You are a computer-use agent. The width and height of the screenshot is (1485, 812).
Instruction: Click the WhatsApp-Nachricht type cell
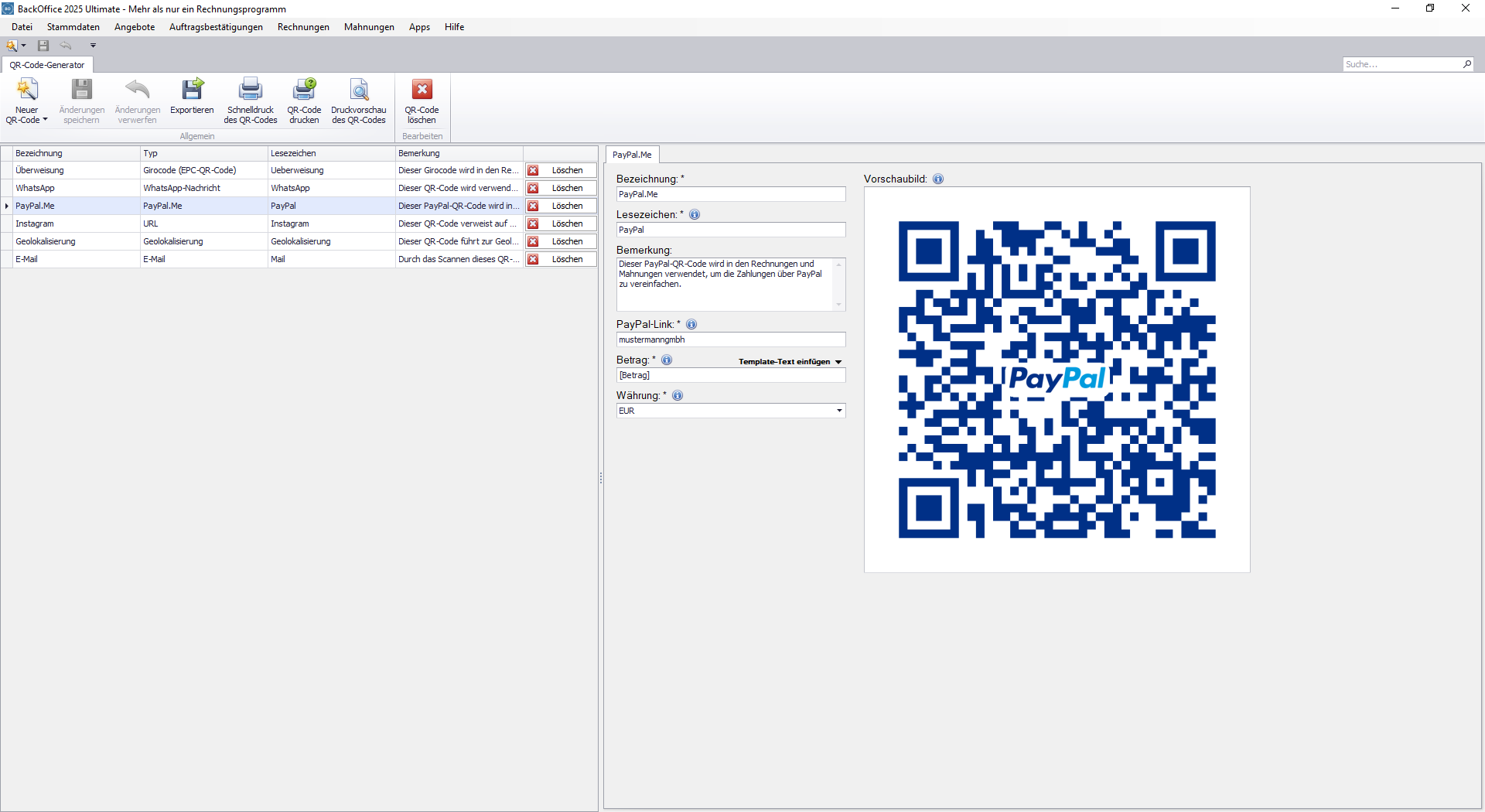pos(204,188)
